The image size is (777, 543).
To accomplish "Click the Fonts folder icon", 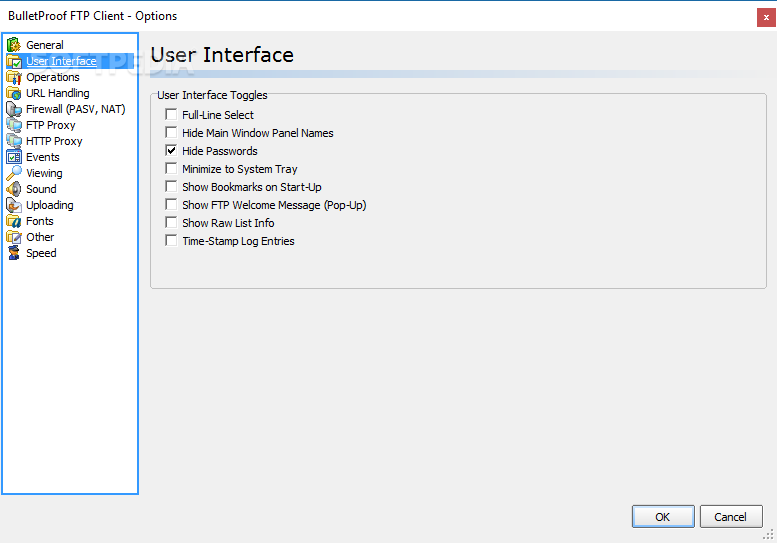I will click(14, 221).
